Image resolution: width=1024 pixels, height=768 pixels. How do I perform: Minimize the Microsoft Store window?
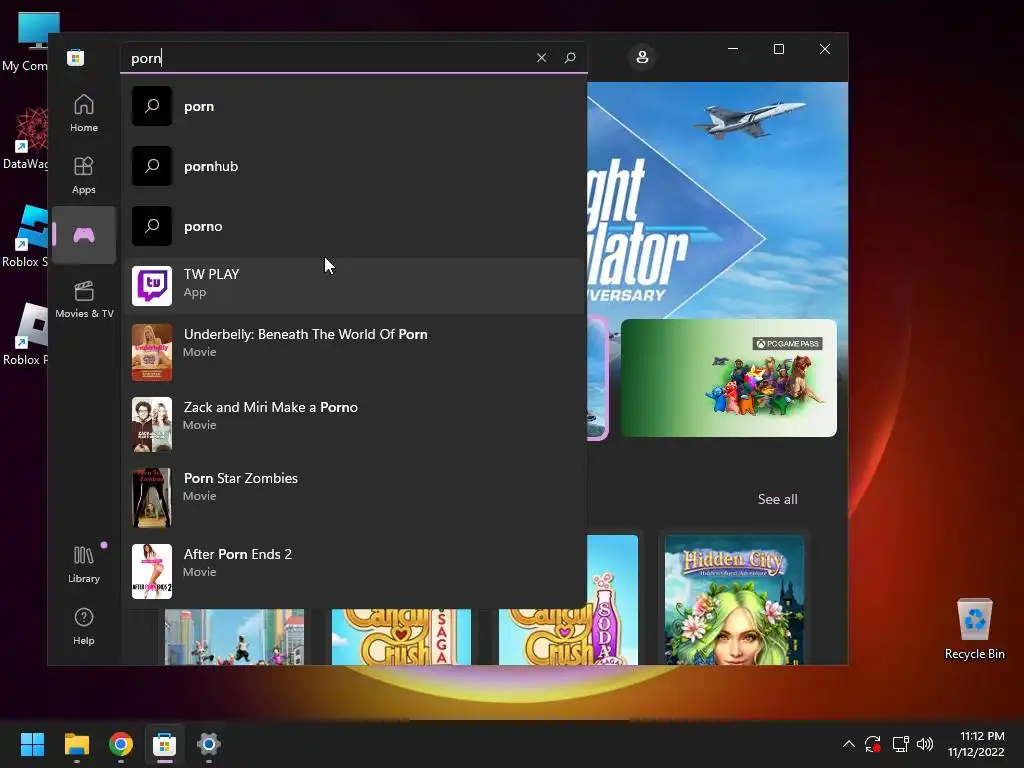tap(733, 49)
